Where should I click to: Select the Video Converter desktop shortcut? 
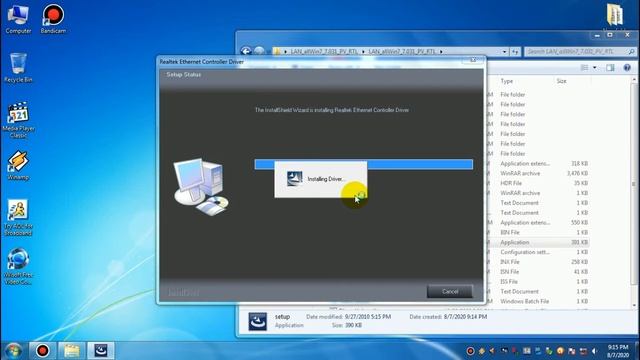coord(18,267)
